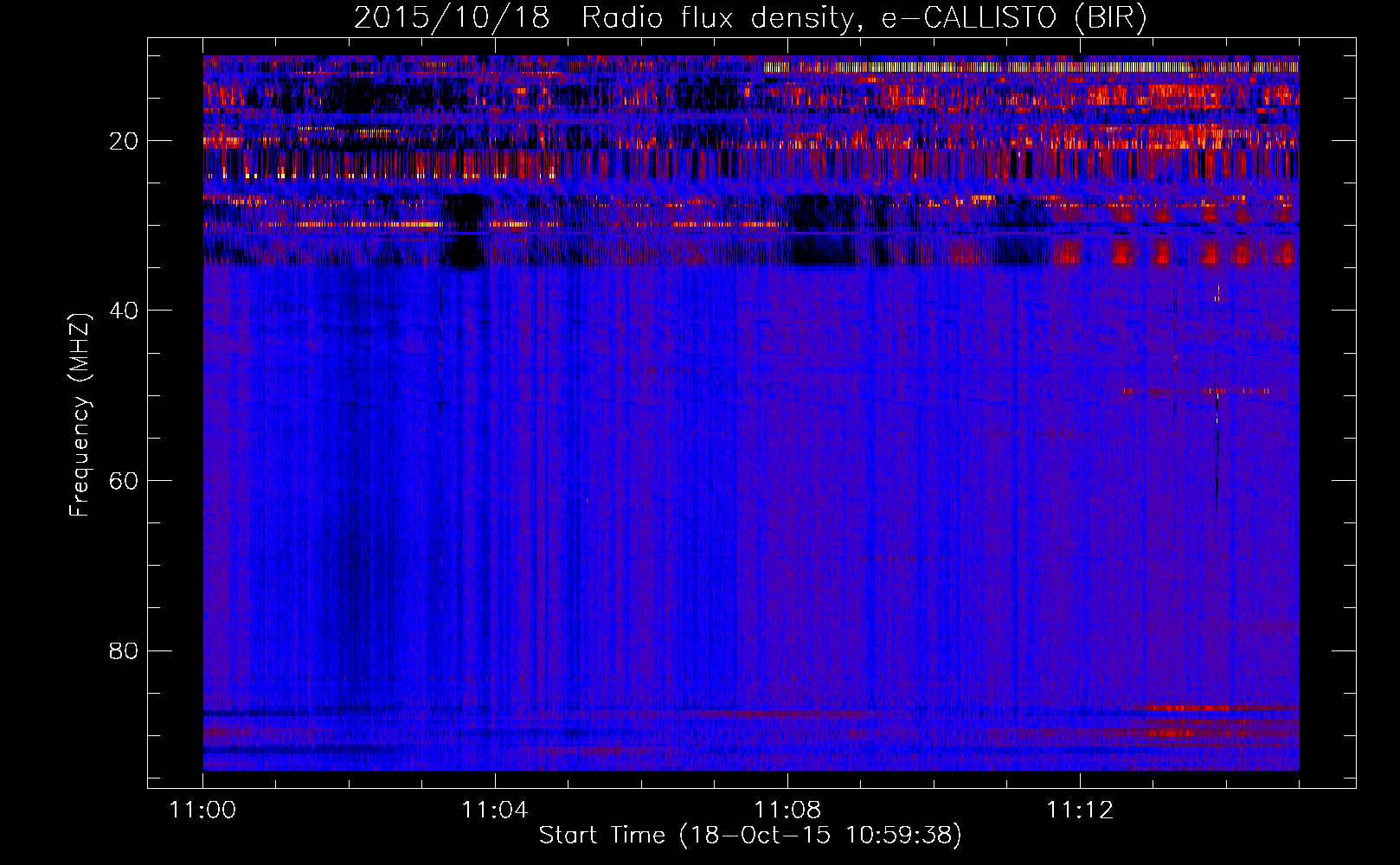Click the 20 MHz frequency tick label

[x=125, y=141]
